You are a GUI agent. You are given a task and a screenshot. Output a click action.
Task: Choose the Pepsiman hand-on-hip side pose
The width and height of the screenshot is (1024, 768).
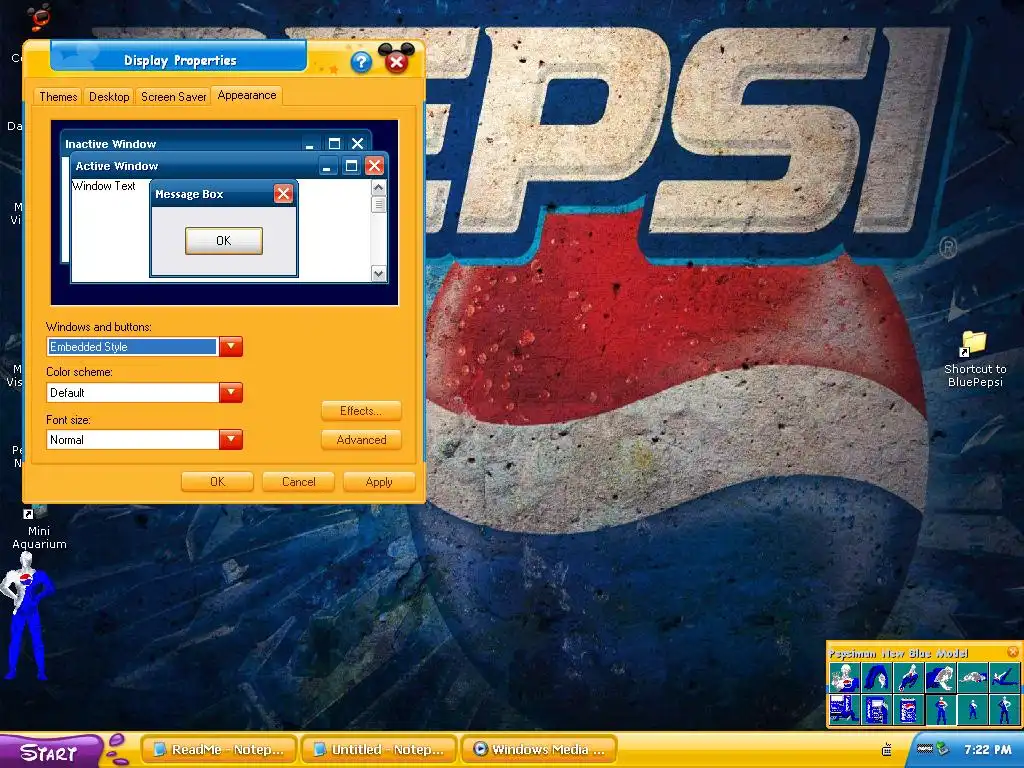pyautogui.click(x=1004, y=709)
